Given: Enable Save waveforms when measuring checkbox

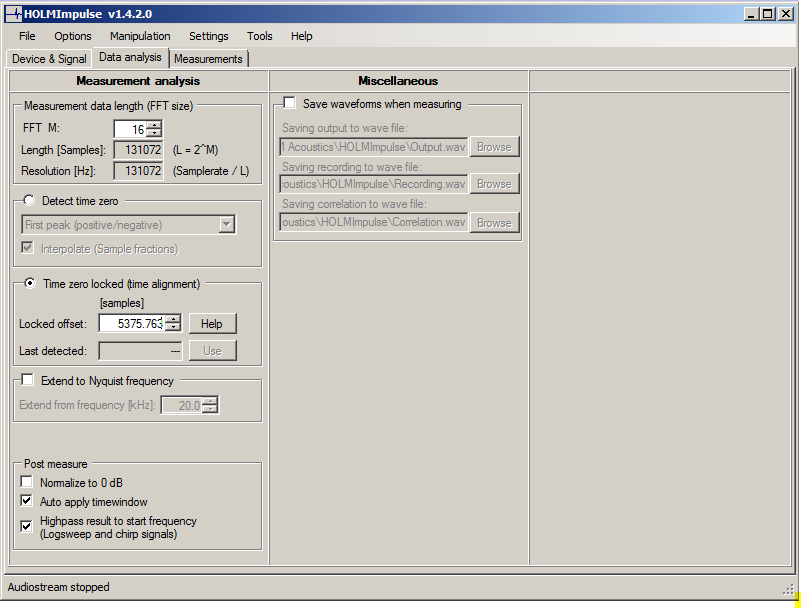Looking at the screenshot, I should tap(289, 103).
